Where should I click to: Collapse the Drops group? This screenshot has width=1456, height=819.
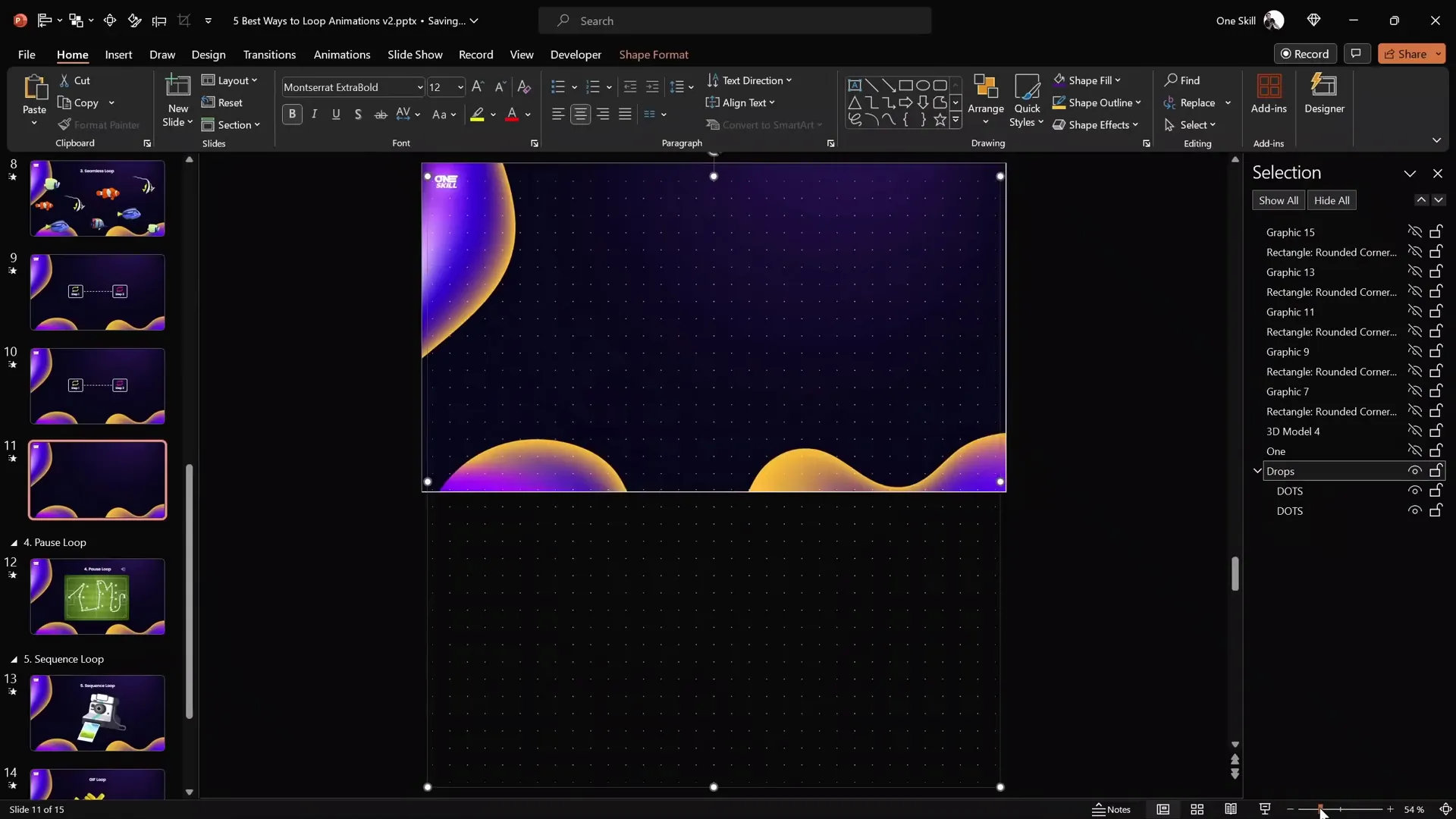[1257, 471]
